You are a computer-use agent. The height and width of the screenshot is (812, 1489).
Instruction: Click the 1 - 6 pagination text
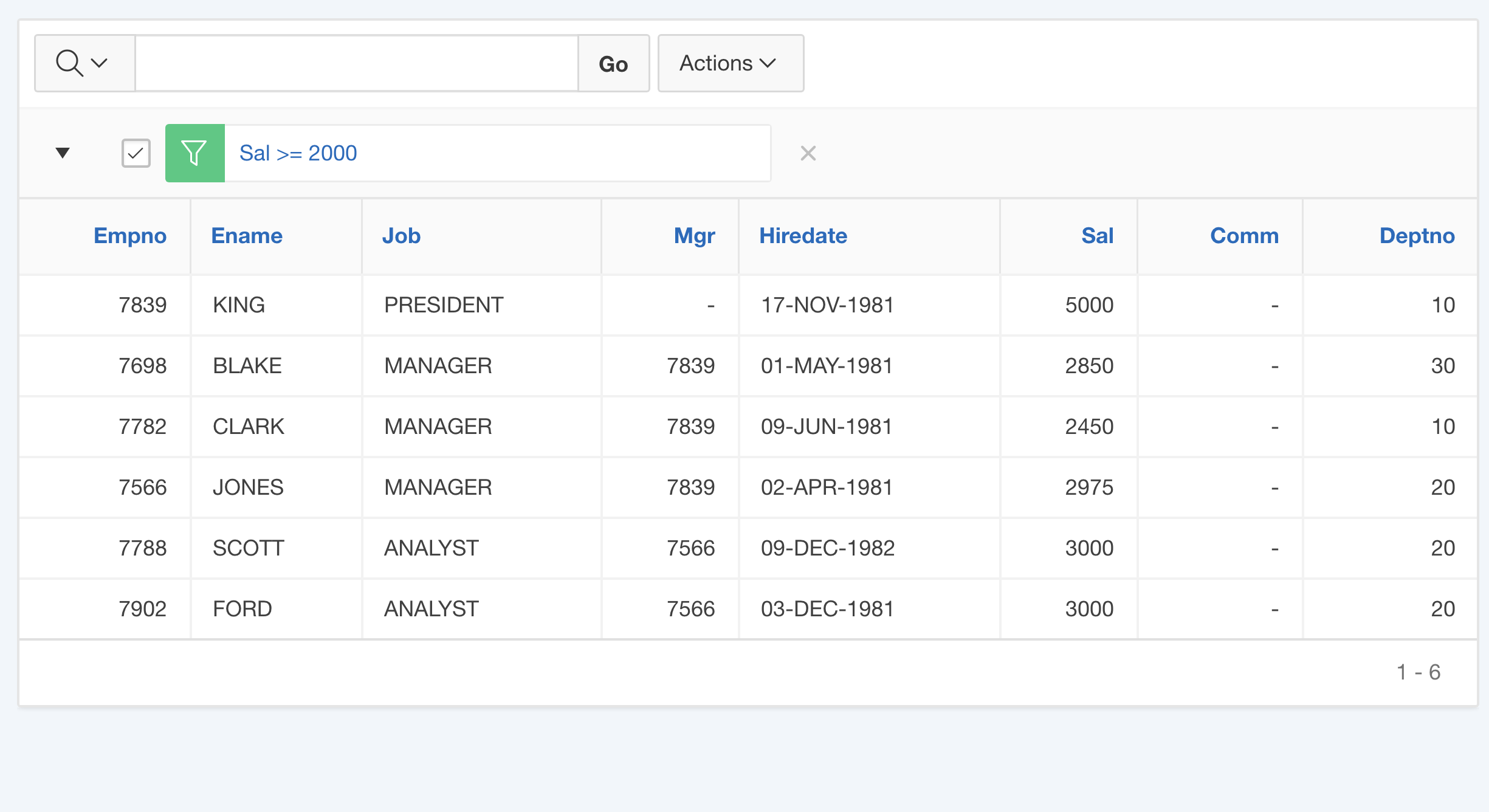tap(1418, 672)
